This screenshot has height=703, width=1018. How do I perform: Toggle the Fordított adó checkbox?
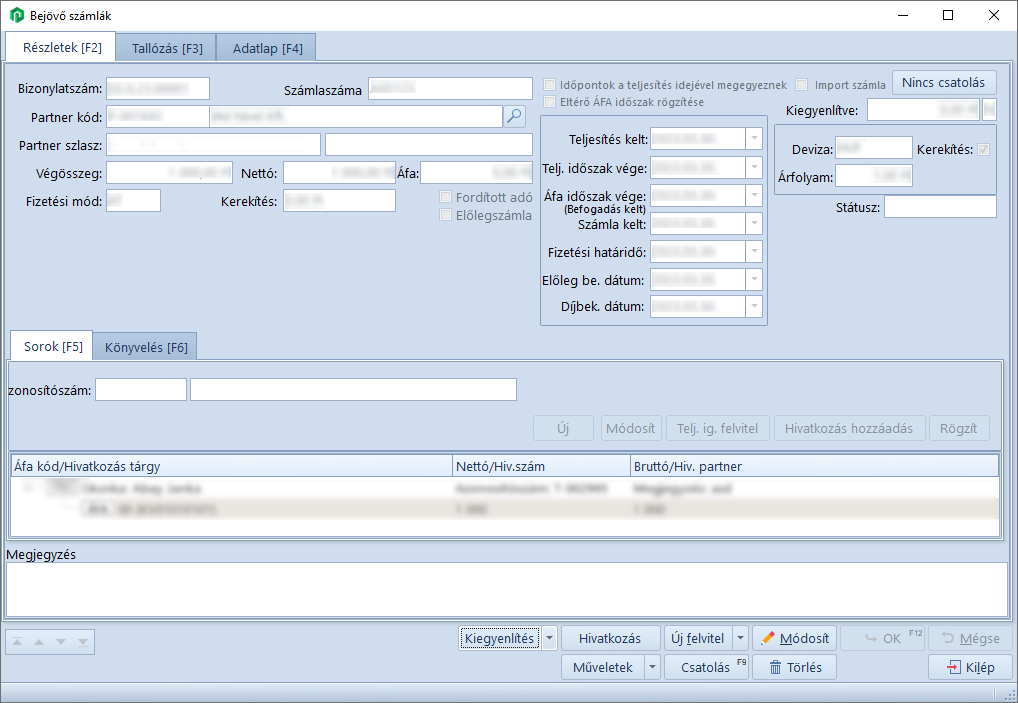tap(446, 197)
